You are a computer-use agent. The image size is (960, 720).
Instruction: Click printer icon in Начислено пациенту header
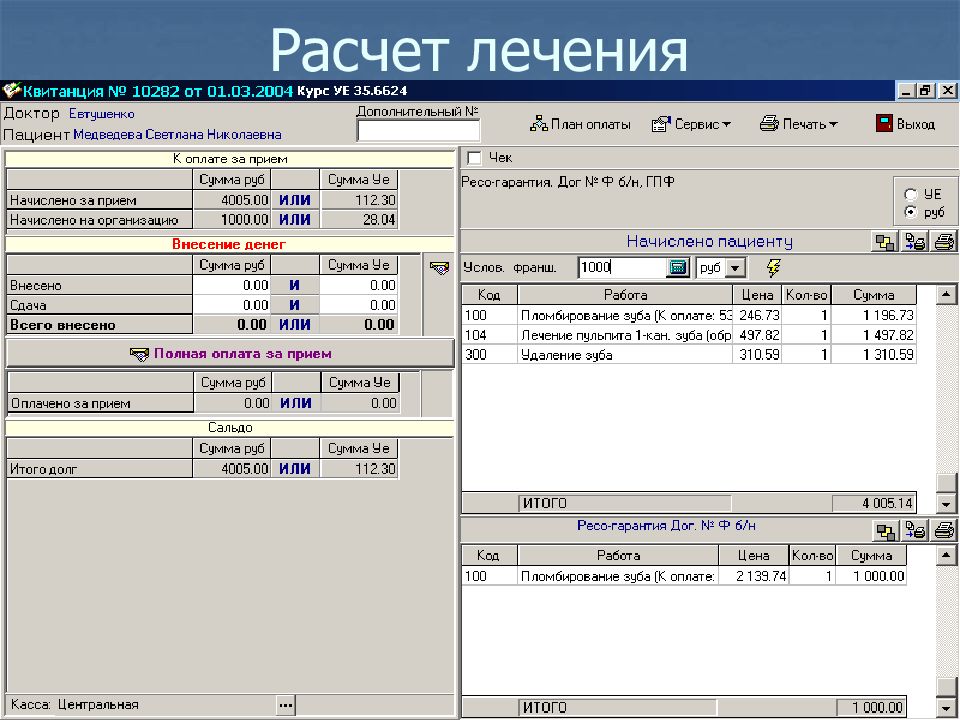944,242
